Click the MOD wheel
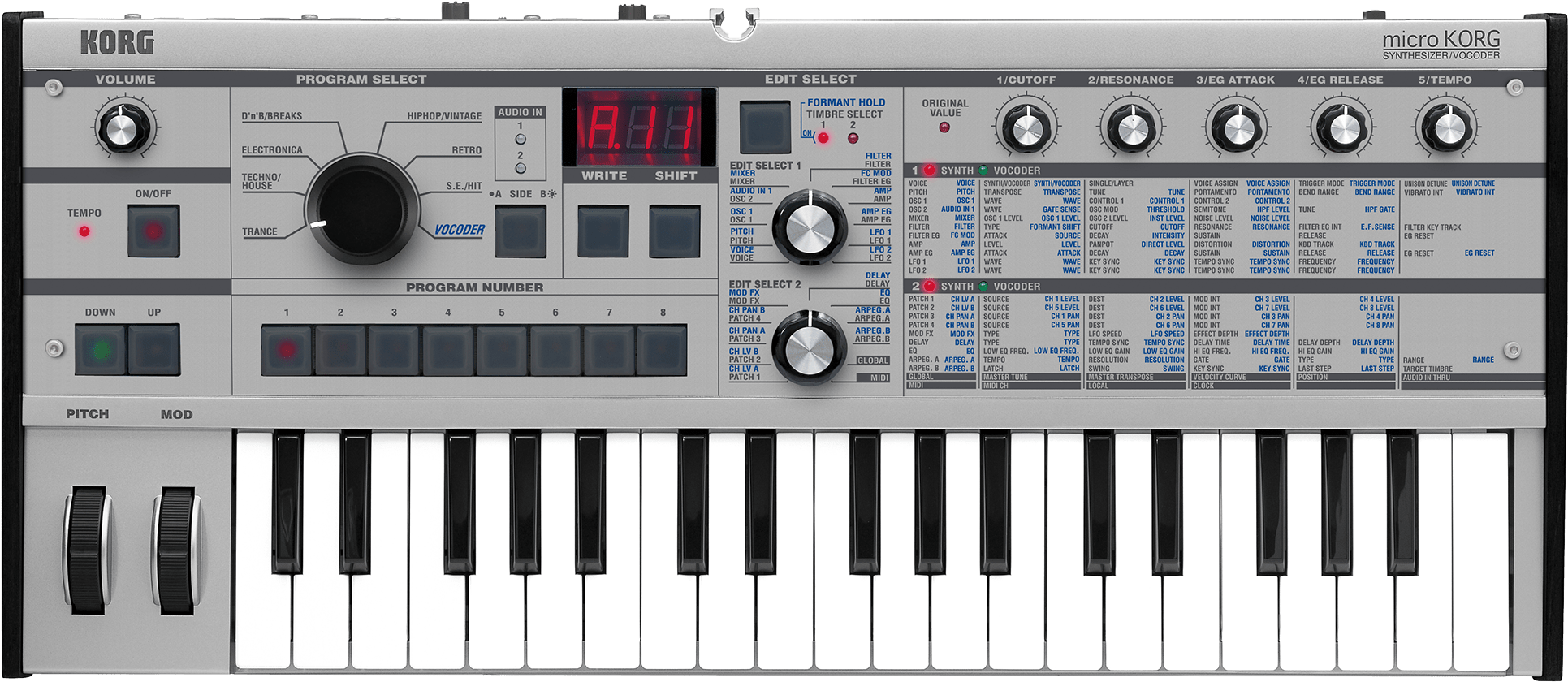1568x682 pixels. 176,550
